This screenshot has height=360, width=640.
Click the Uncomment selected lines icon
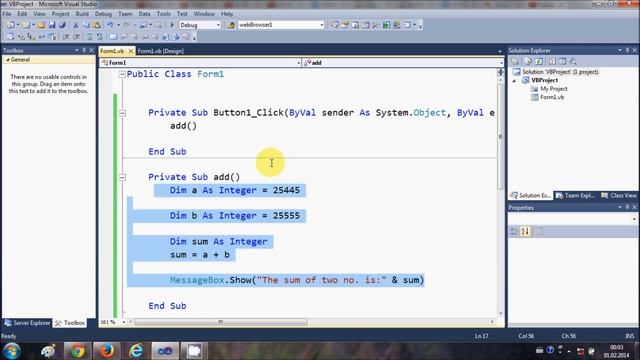point(99,37)
